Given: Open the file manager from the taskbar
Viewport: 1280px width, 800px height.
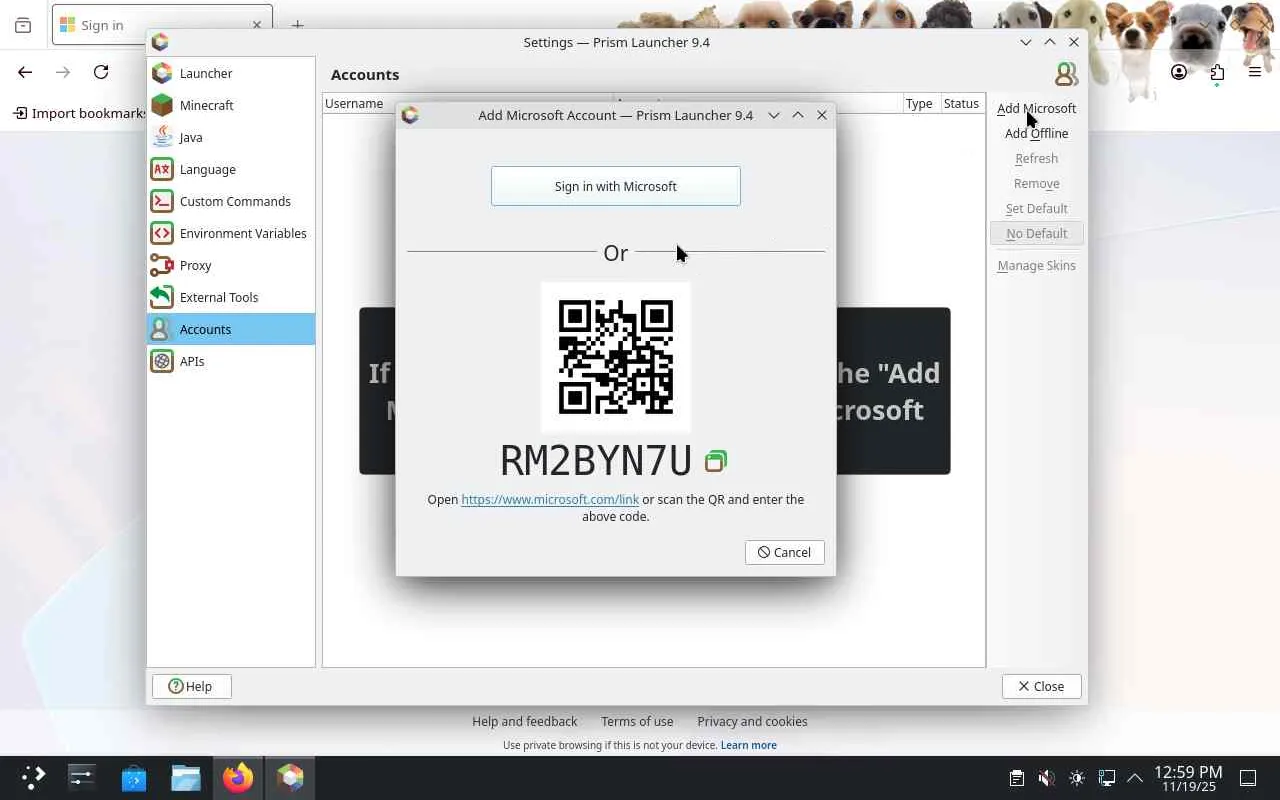Looking at the screenshot, I should pyautogui.click(x=186, y=778).
